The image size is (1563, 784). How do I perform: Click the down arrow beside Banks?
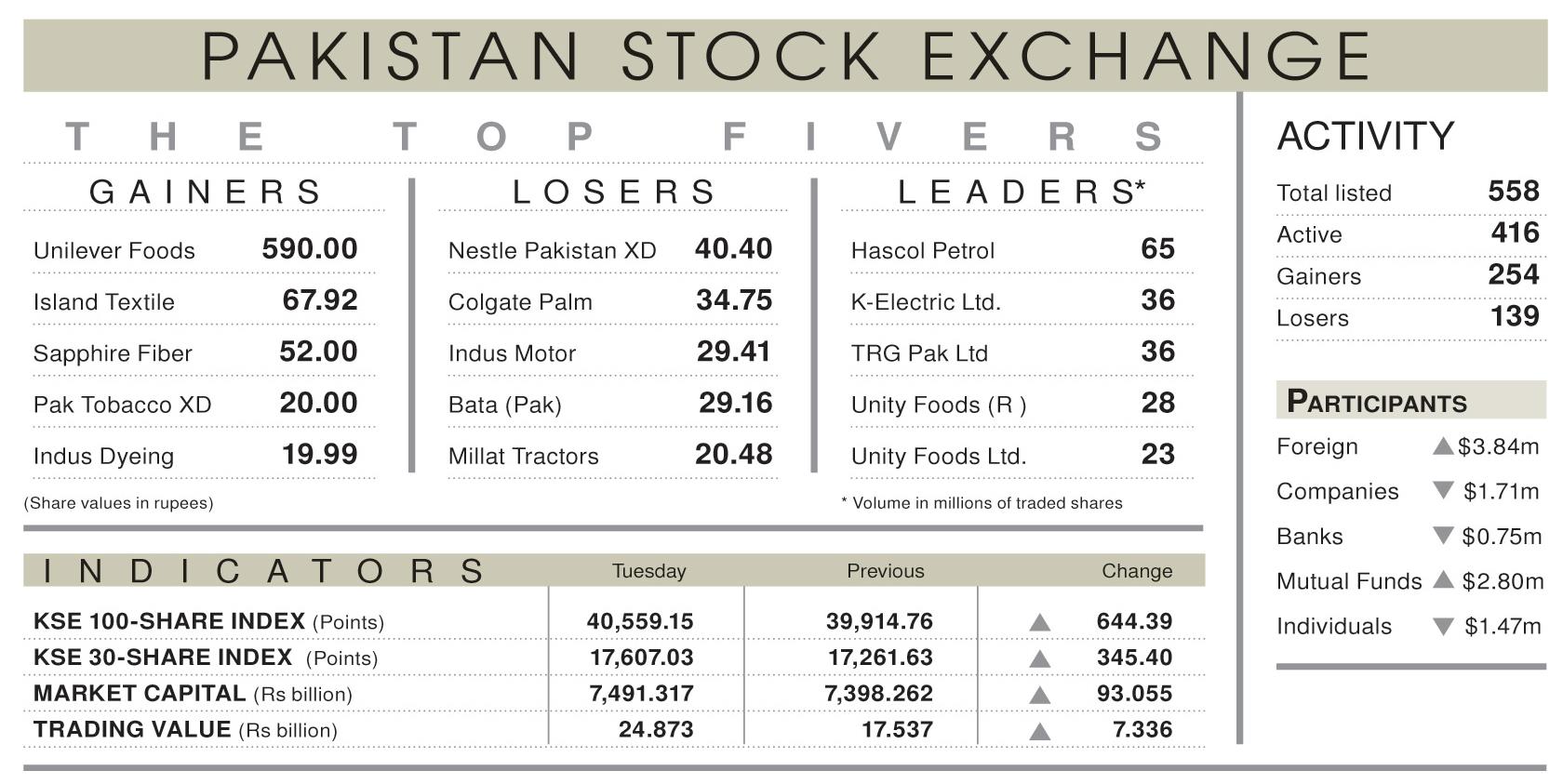coord(1443,536)
